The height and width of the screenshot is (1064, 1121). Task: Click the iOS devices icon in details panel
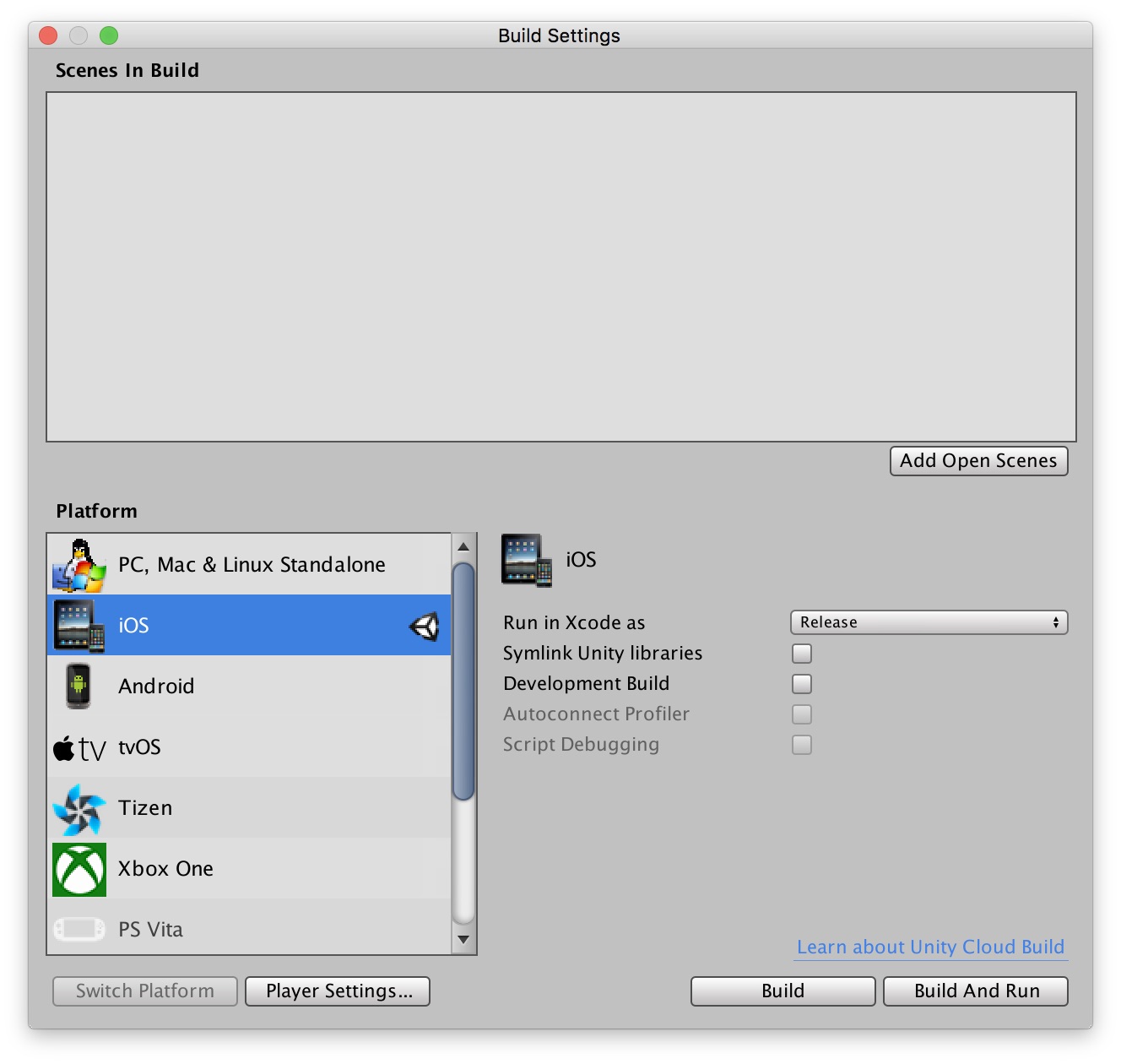[525, 559]
